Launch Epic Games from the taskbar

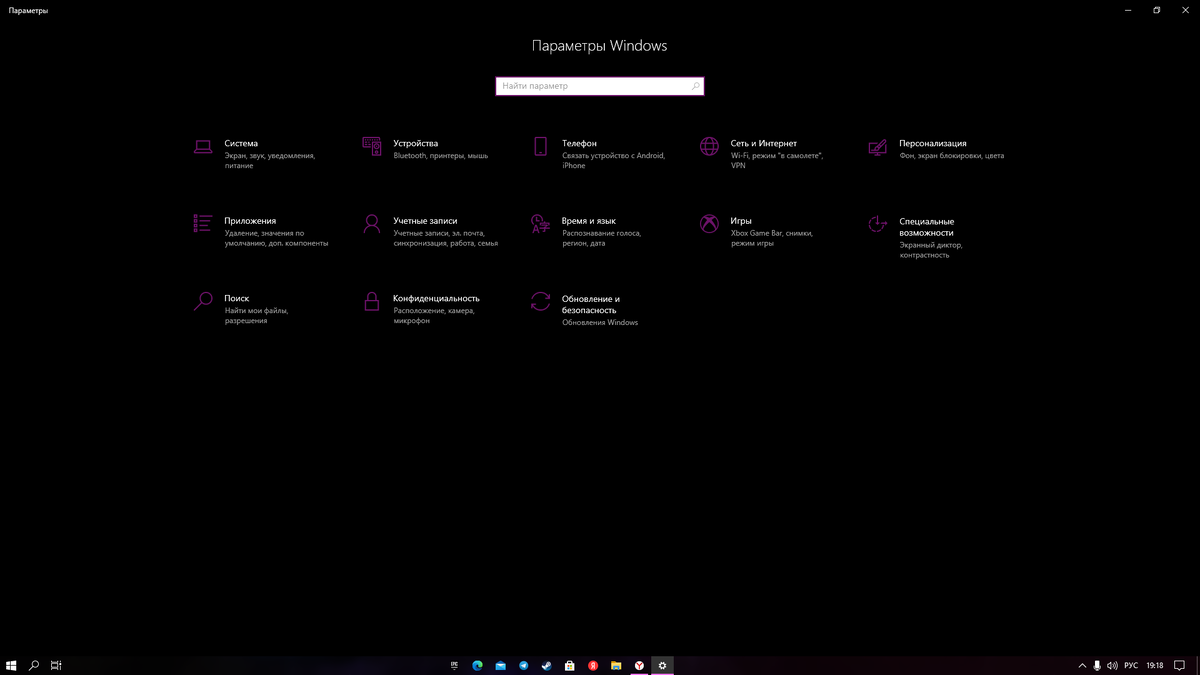click(455, 665)
